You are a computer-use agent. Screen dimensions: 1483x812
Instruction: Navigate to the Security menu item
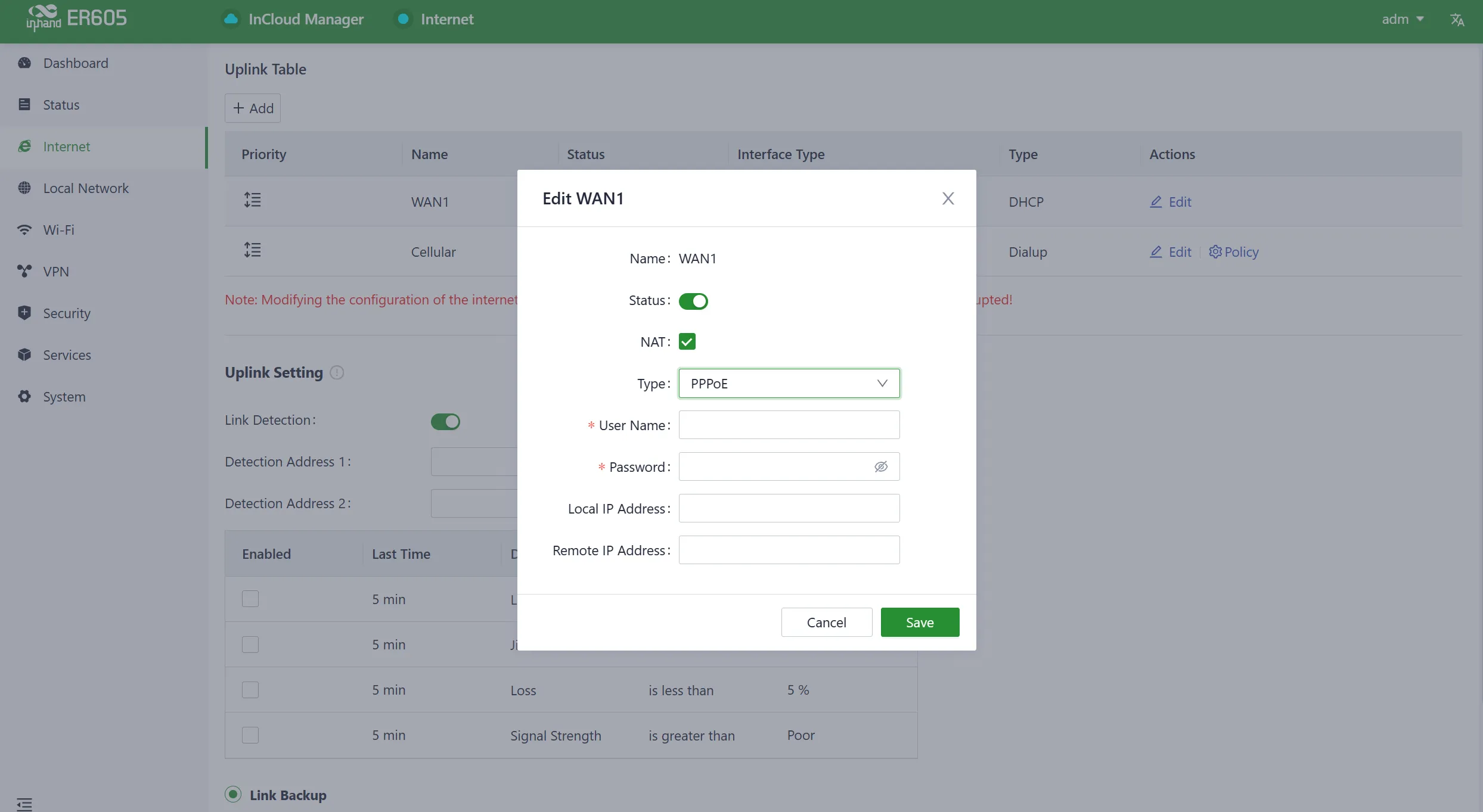click(104, 313)
